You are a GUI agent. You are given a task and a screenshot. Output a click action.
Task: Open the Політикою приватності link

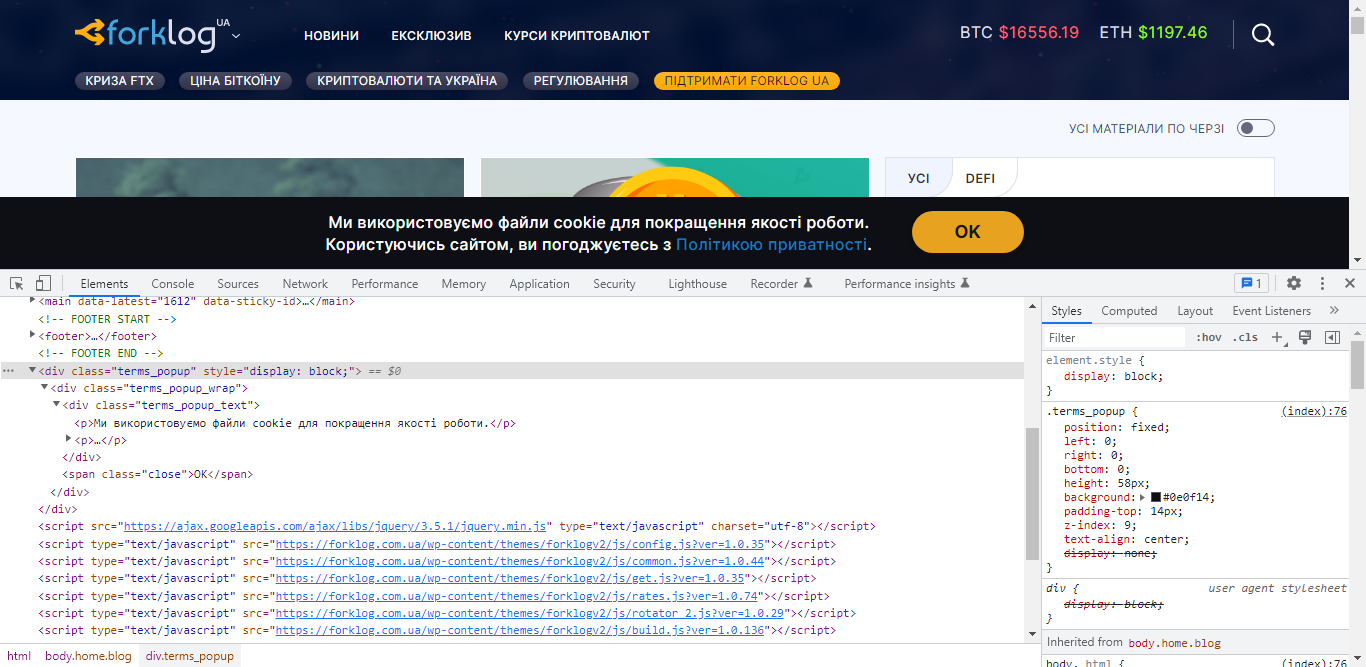coord(771,244)
